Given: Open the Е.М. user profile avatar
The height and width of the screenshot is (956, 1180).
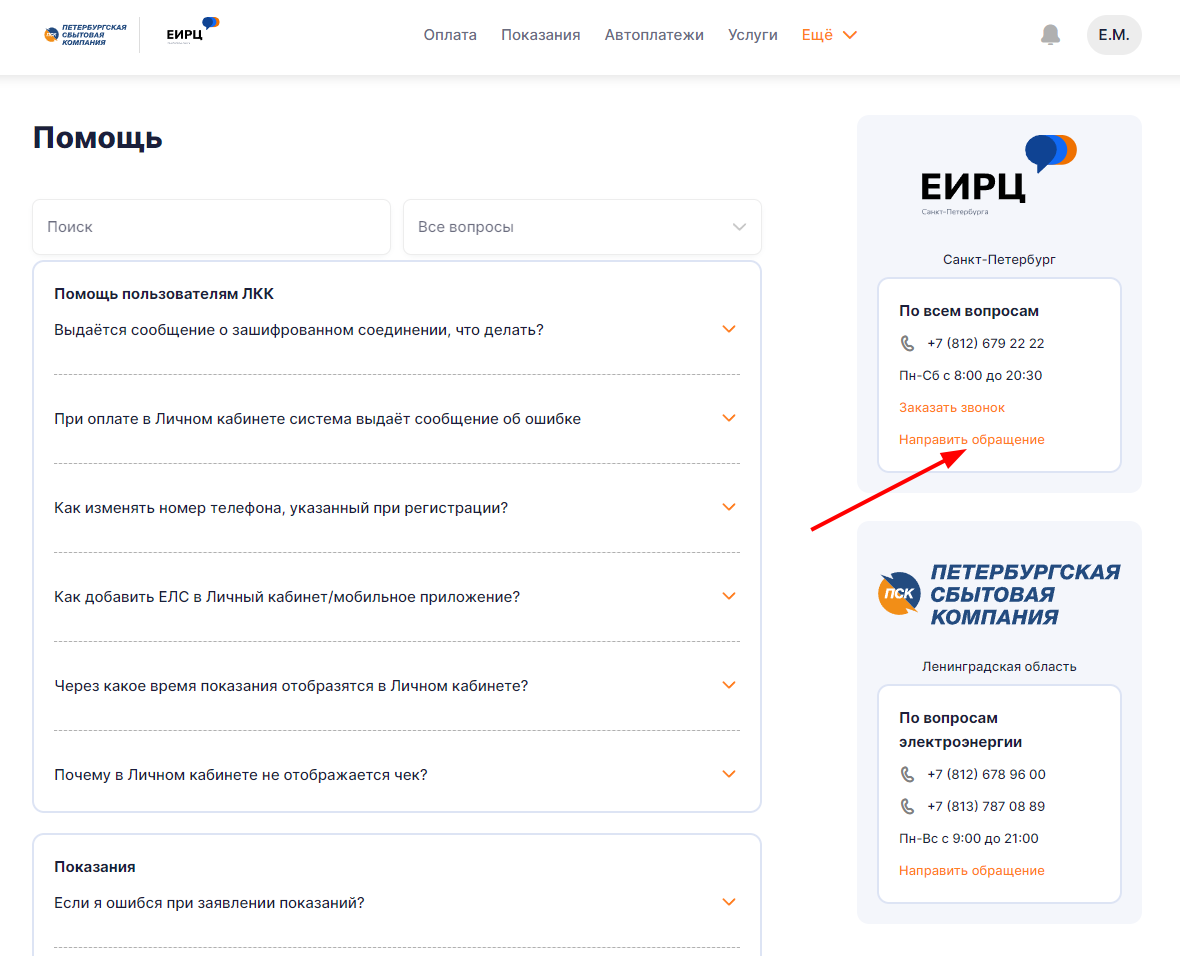Looking at the screenshot, I should pyautogui.click(x=1113, y=35).
